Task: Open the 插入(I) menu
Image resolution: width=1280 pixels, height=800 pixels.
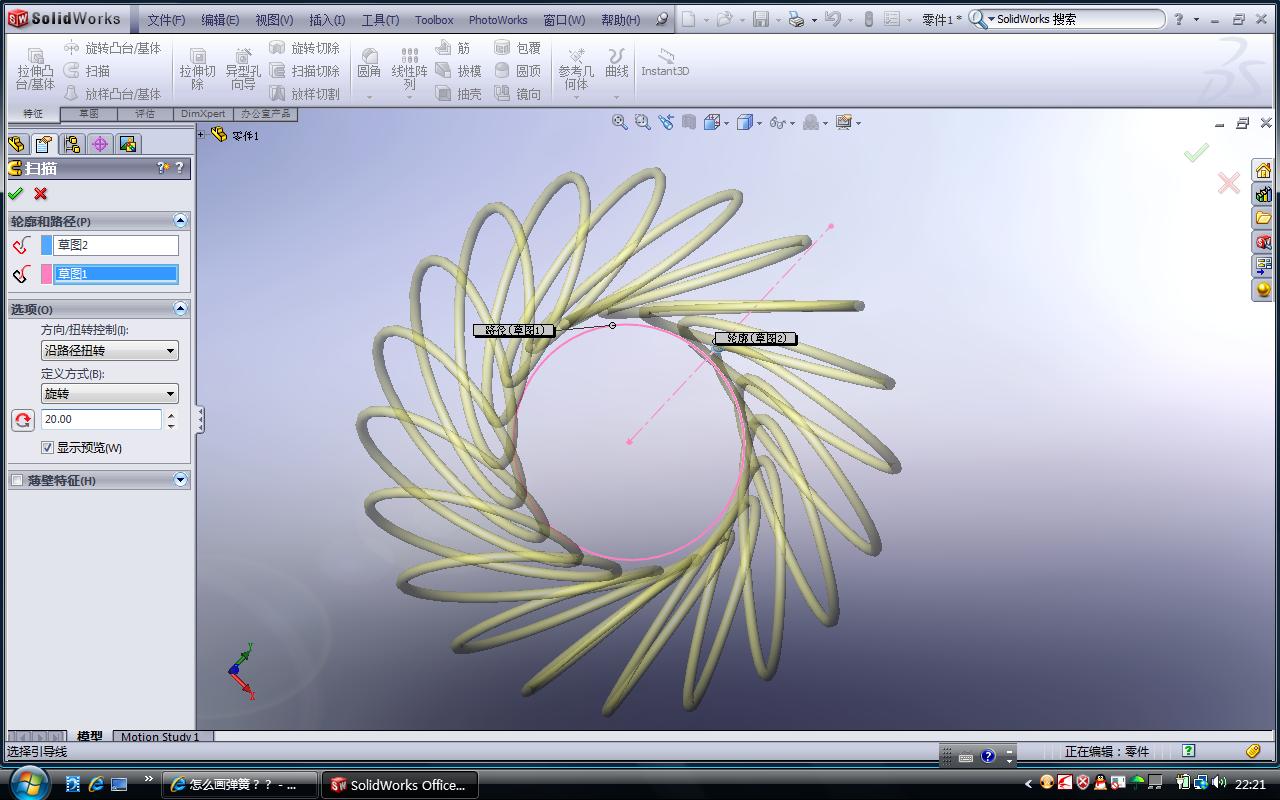Action: (x=327, y=20)
